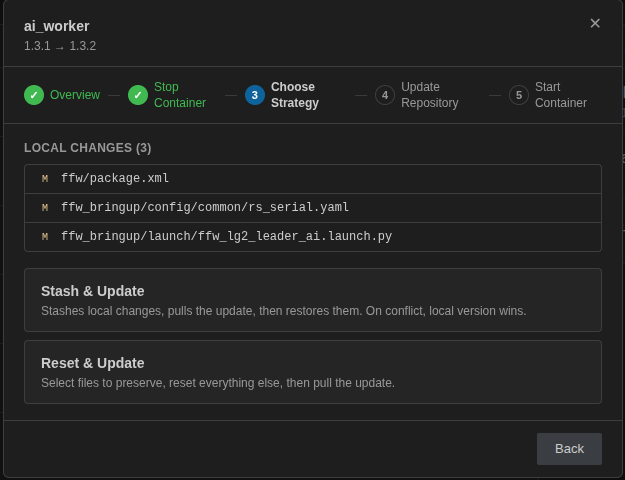Click the M status icon for ffw/package.xml
625x480 pixels.
[x=45, y=179]
